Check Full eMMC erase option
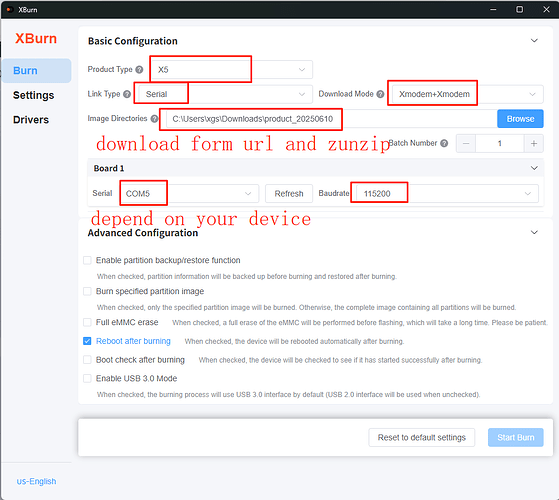The height and width of the screenshot is (500, 559). click(x=87, y=323)
